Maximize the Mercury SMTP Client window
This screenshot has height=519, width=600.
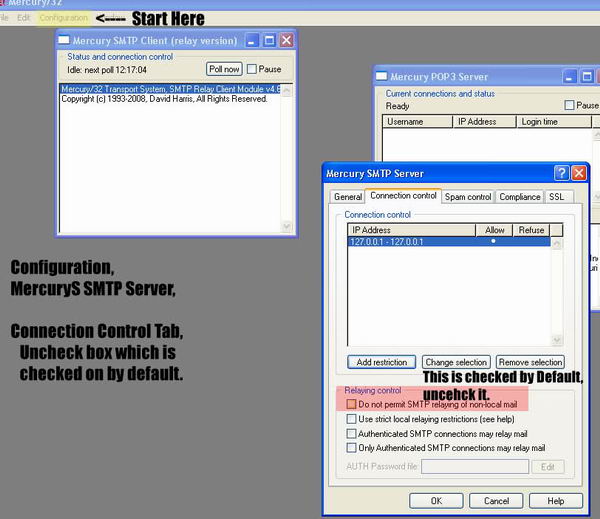click(x=269, y=40)
